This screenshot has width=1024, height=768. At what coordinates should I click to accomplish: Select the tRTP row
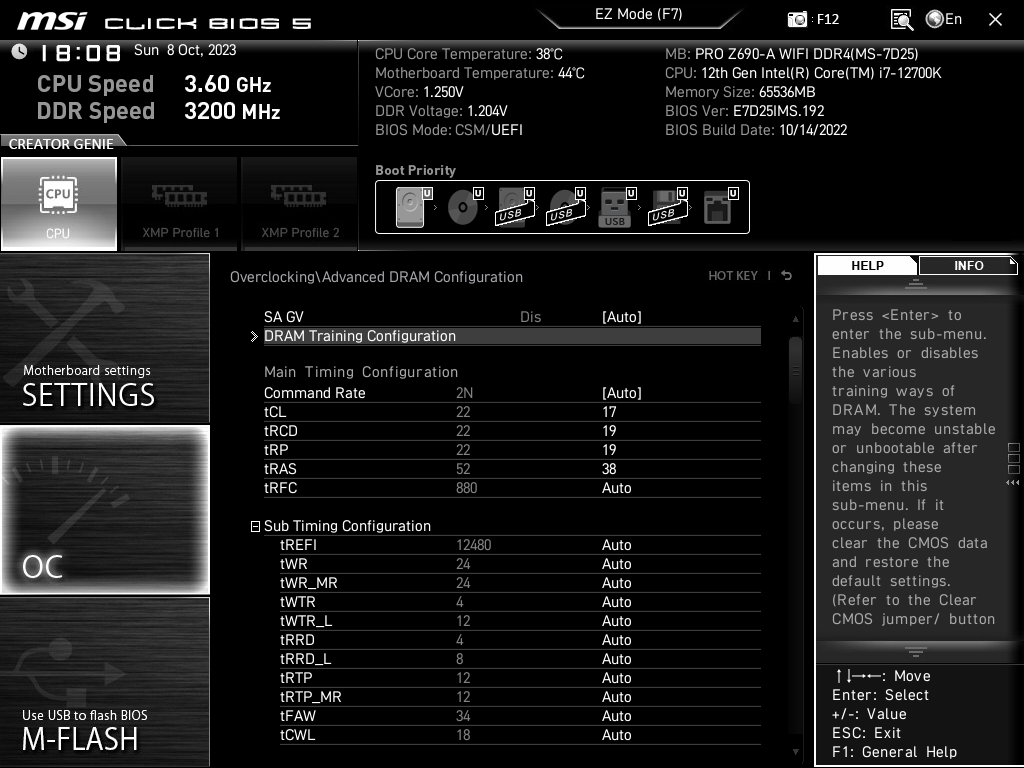coord(520,677)
